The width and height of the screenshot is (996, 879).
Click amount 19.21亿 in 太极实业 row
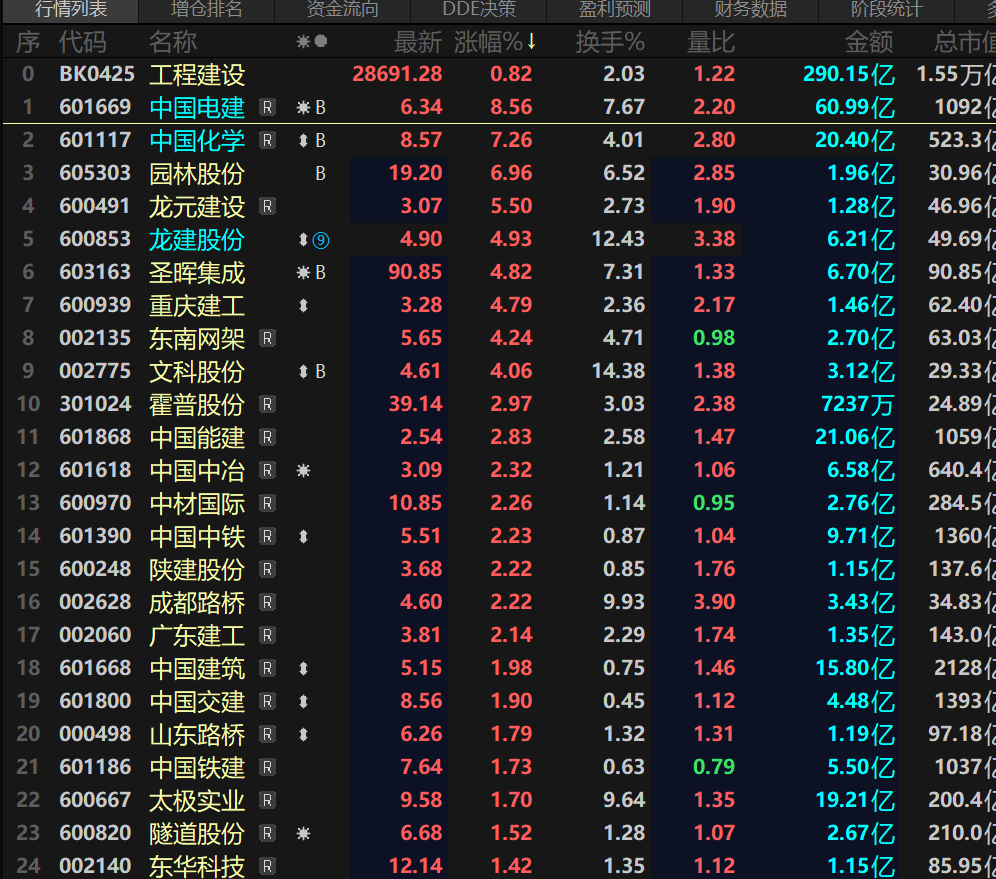point(855,800)
